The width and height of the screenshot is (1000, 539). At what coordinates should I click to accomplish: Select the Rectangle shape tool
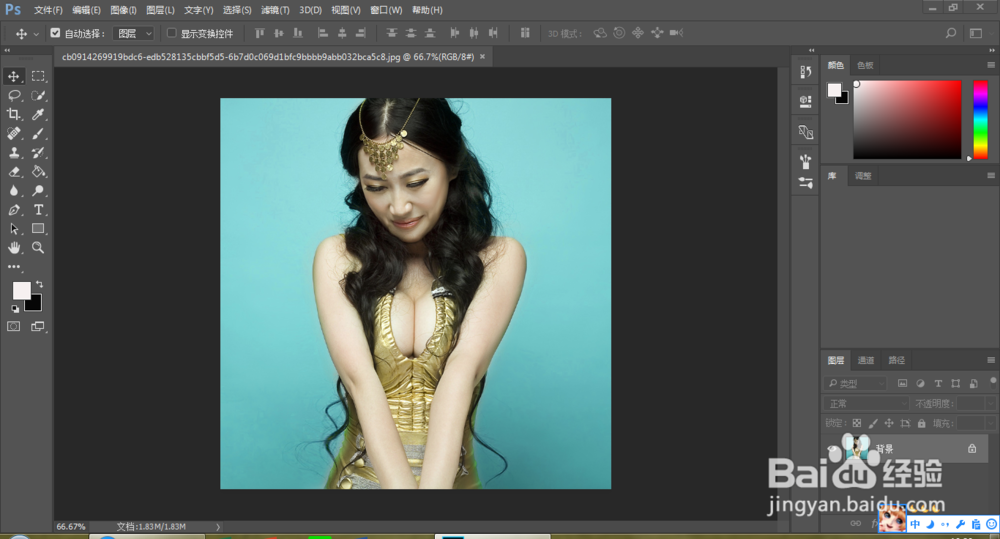38,228
